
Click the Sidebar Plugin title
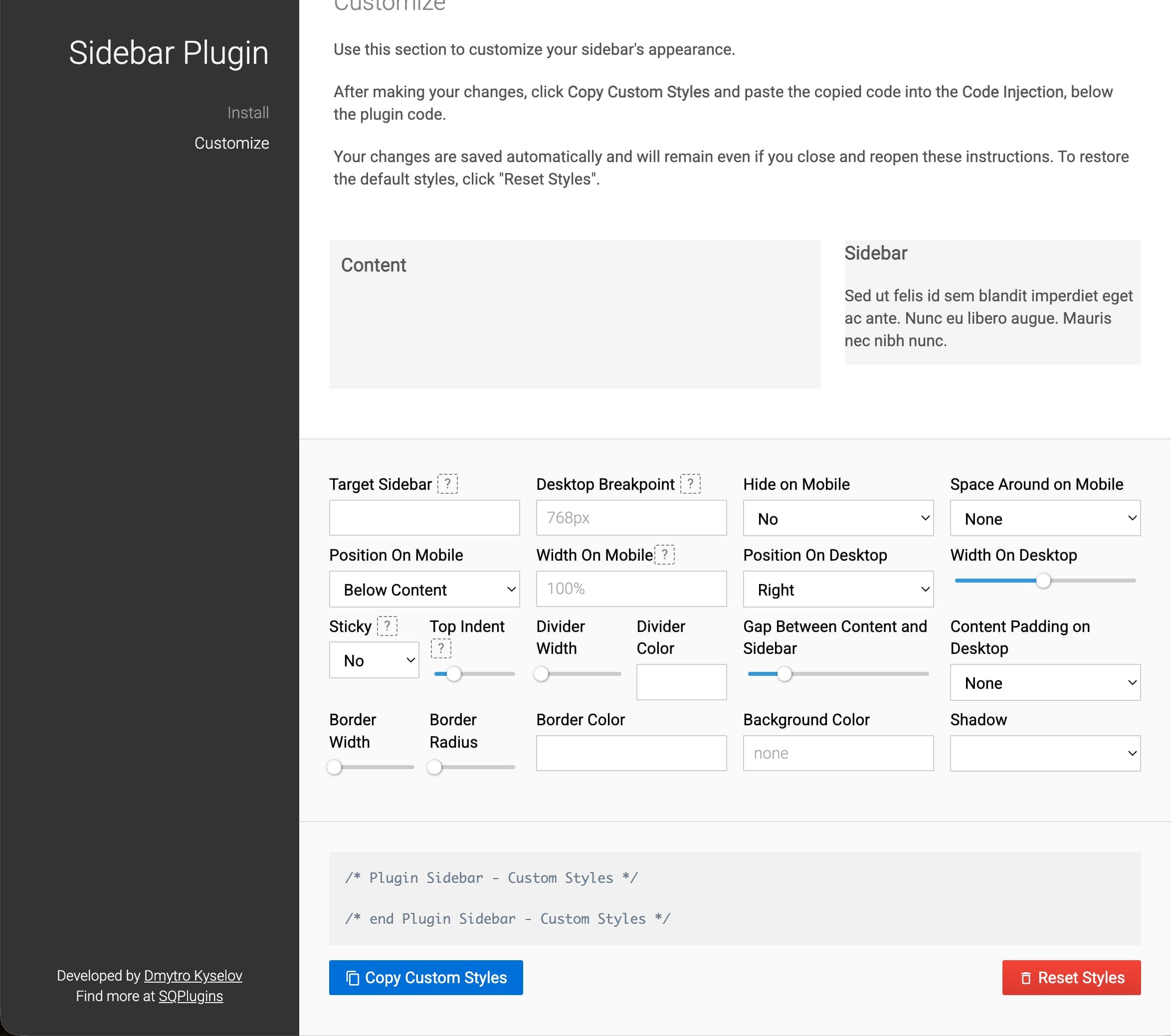(169, 53)
